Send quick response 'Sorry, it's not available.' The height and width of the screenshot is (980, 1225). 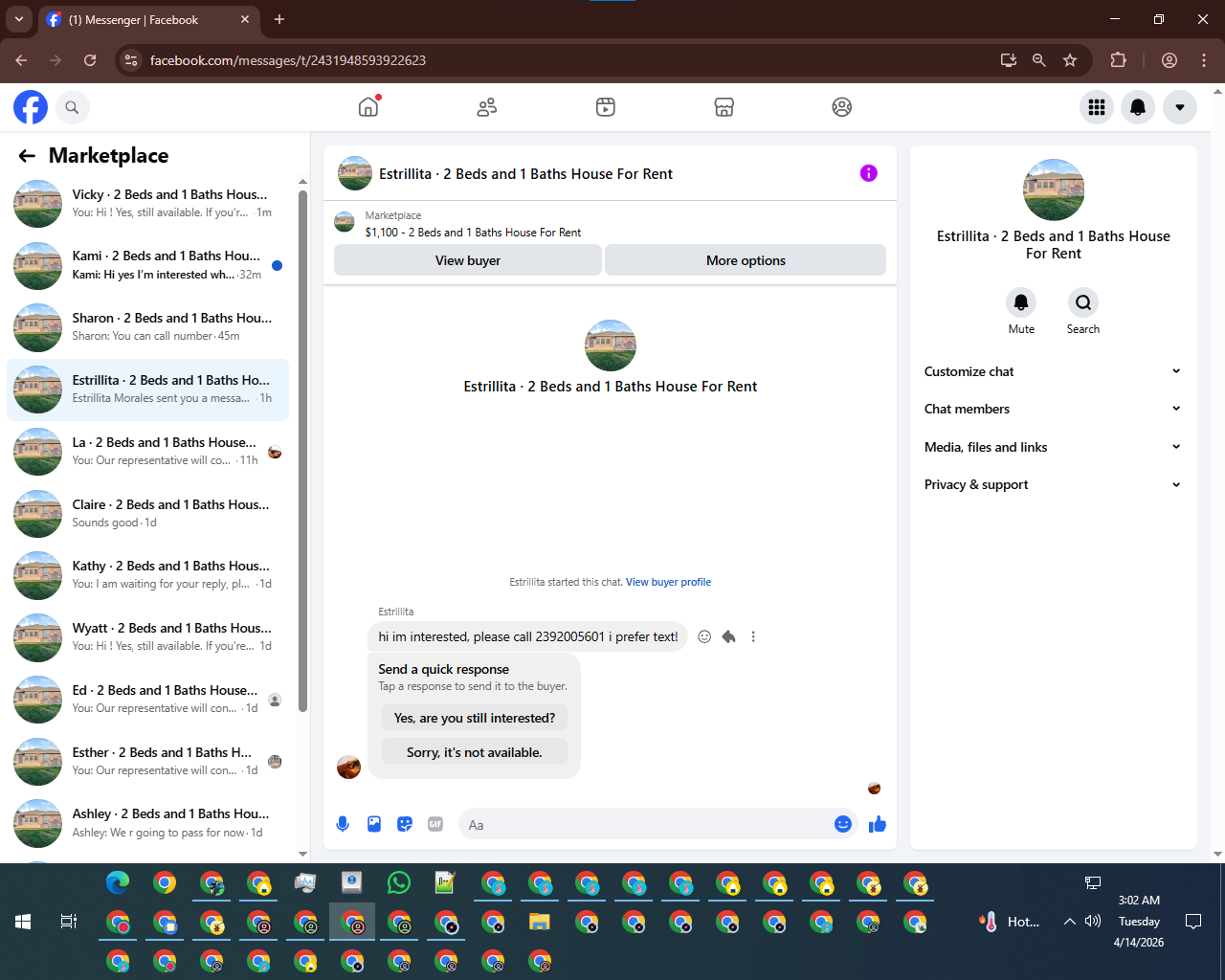click(475, 752)
